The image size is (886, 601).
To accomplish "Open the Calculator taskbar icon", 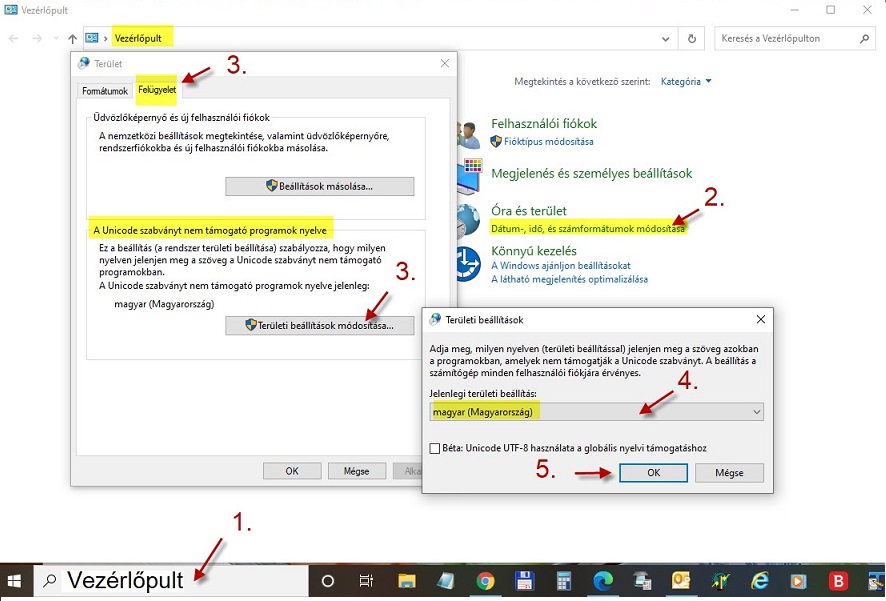I will (x=563, y=581).
